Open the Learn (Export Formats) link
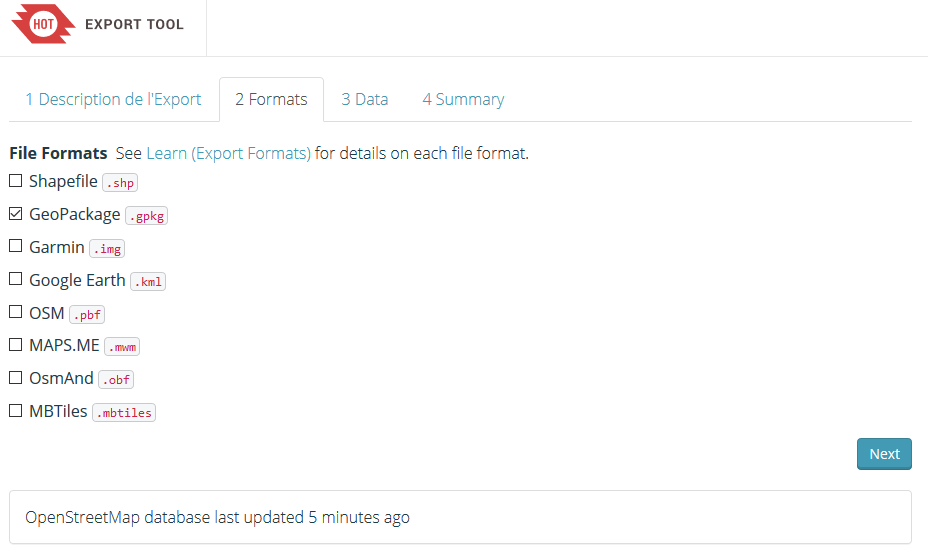The width and height of the screenshot is (928, 559). (228, 153)
